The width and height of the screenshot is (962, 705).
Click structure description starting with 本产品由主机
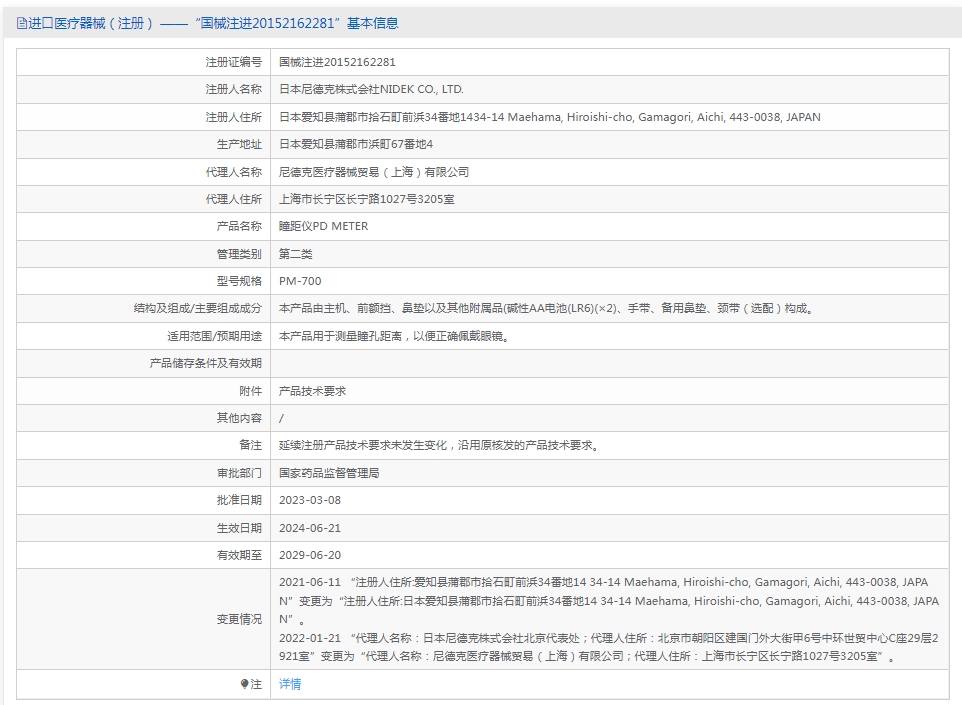pyautogui.click(x=546, y=309)
